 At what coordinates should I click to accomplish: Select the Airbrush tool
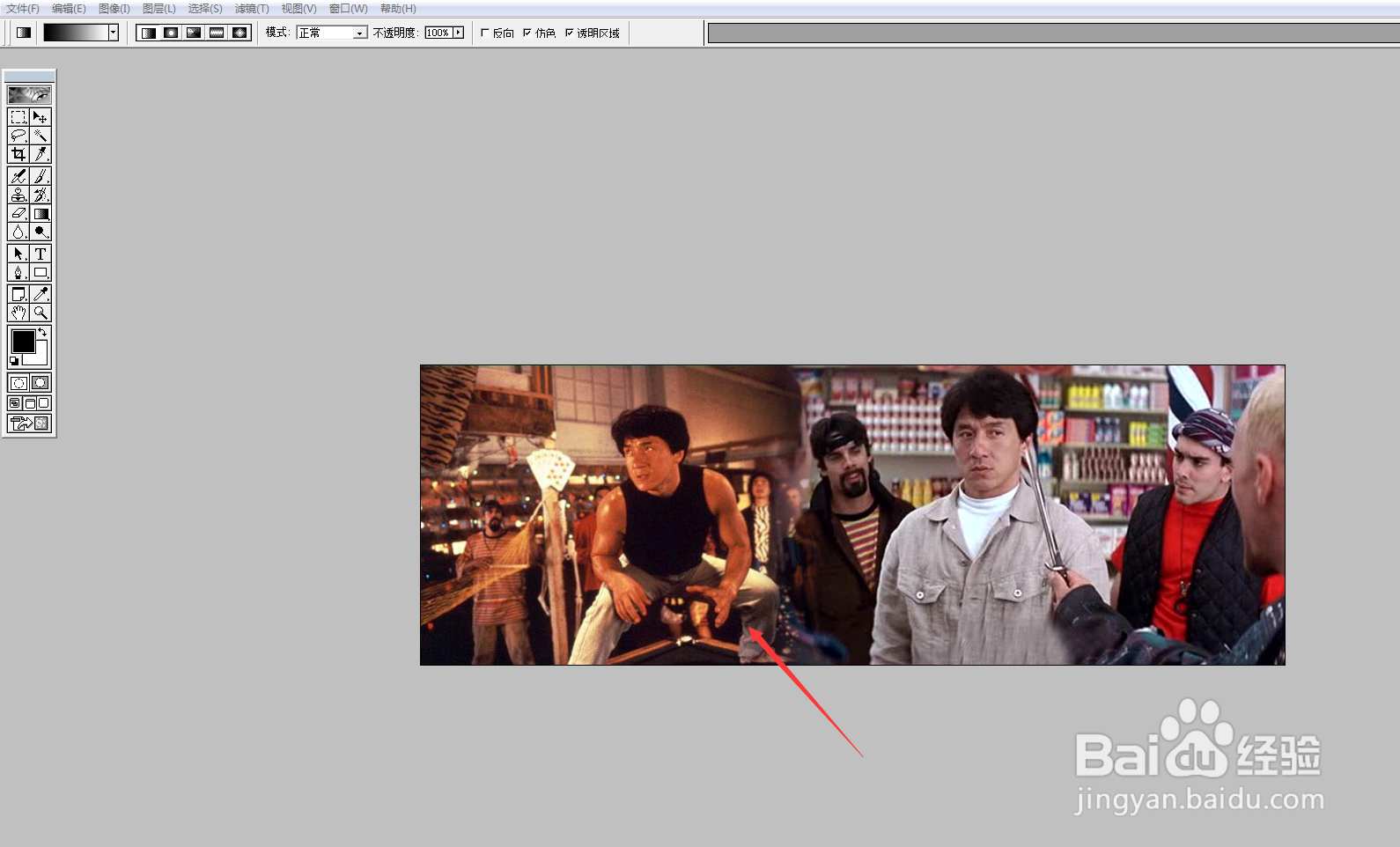(18, 176)
